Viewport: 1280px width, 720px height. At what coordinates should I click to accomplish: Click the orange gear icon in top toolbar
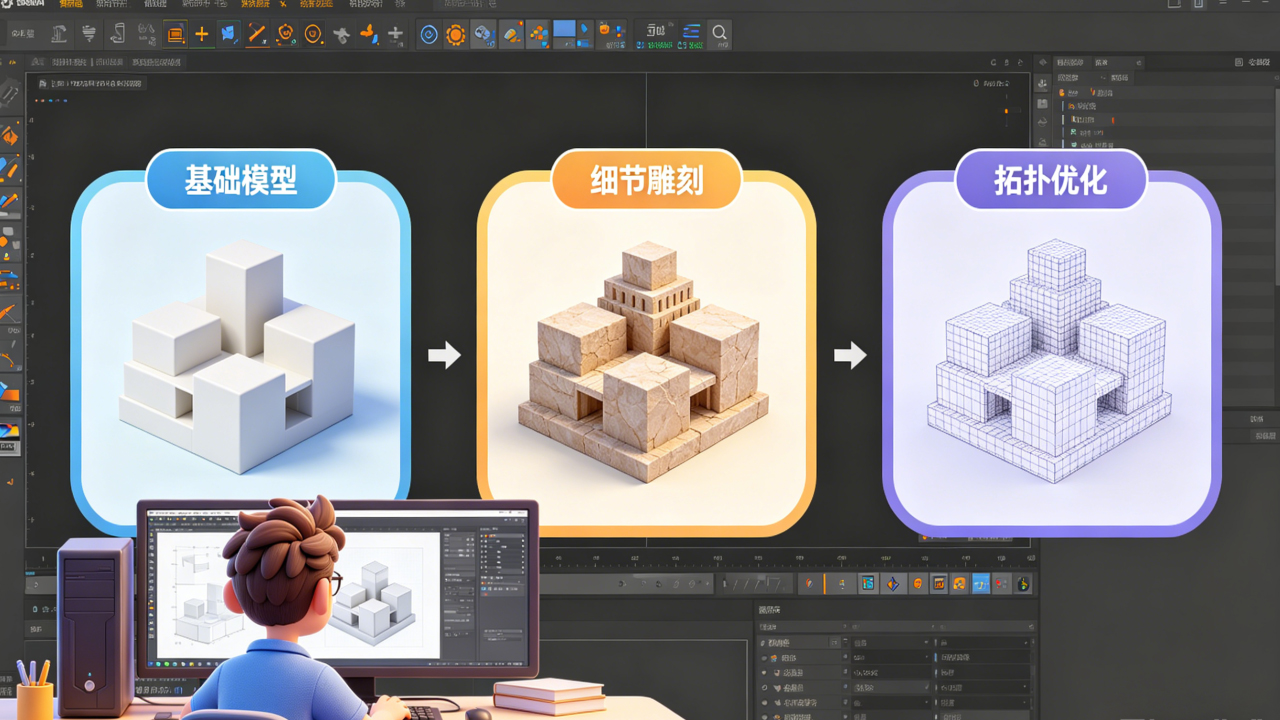456,35
